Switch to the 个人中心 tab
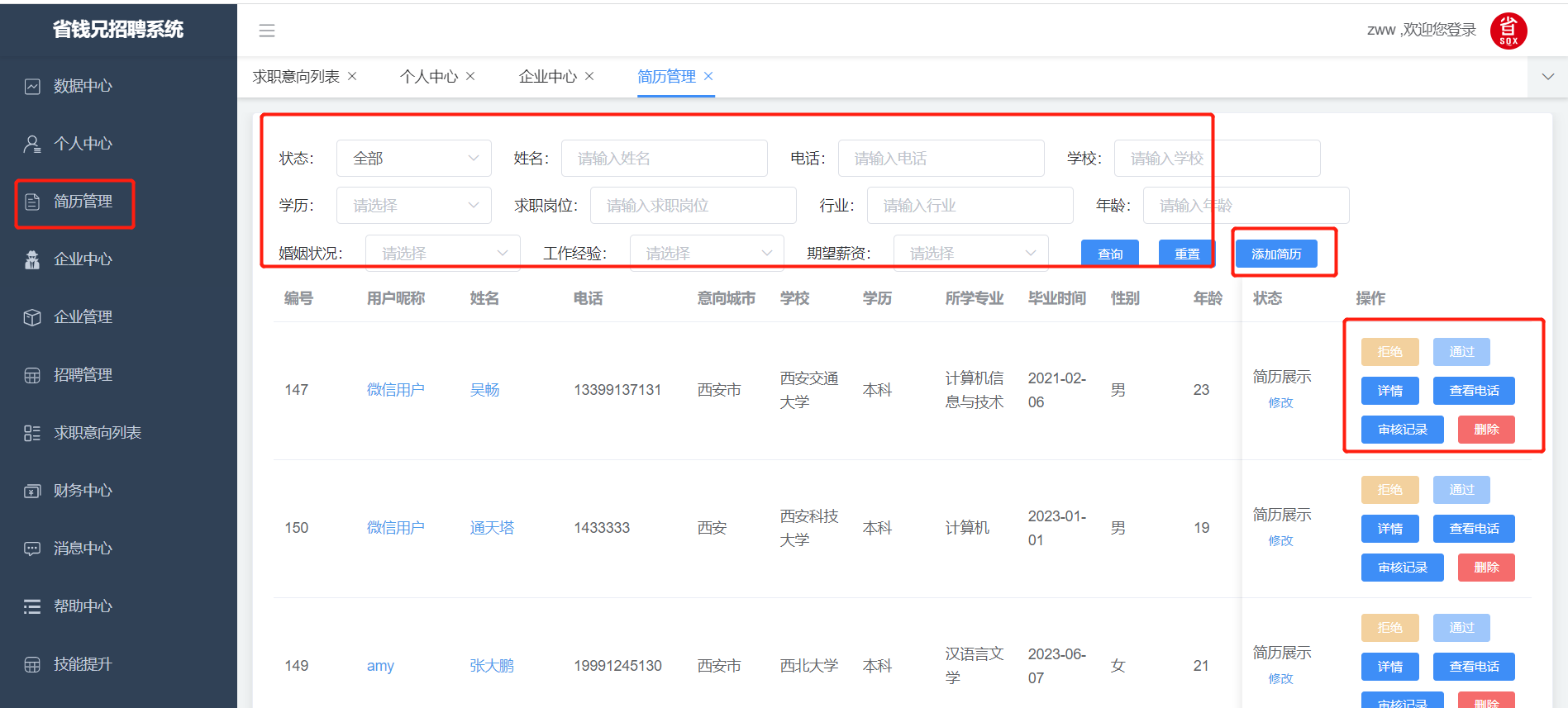The width and height of the screenshot is (1568, 708). click(x=428, y=77)
